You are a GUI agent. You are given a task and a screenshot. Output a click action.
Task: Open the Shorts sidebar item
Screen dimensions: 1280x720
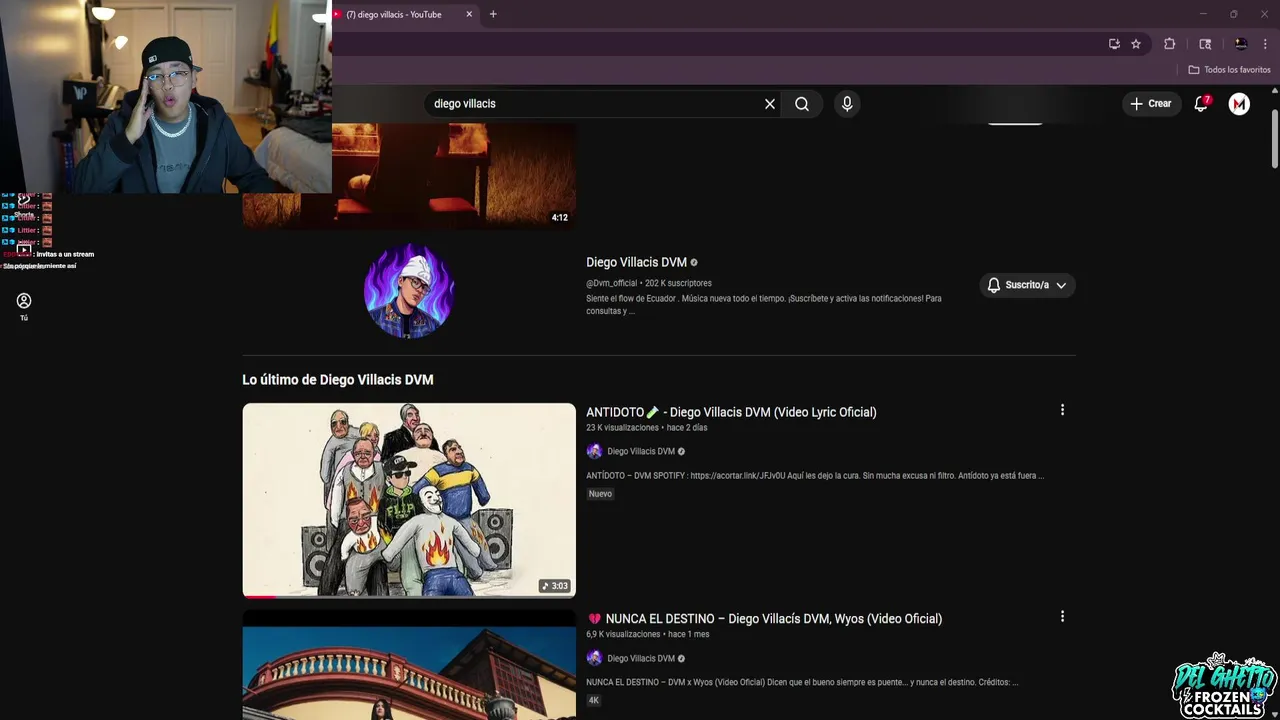[x=24, y=204]
